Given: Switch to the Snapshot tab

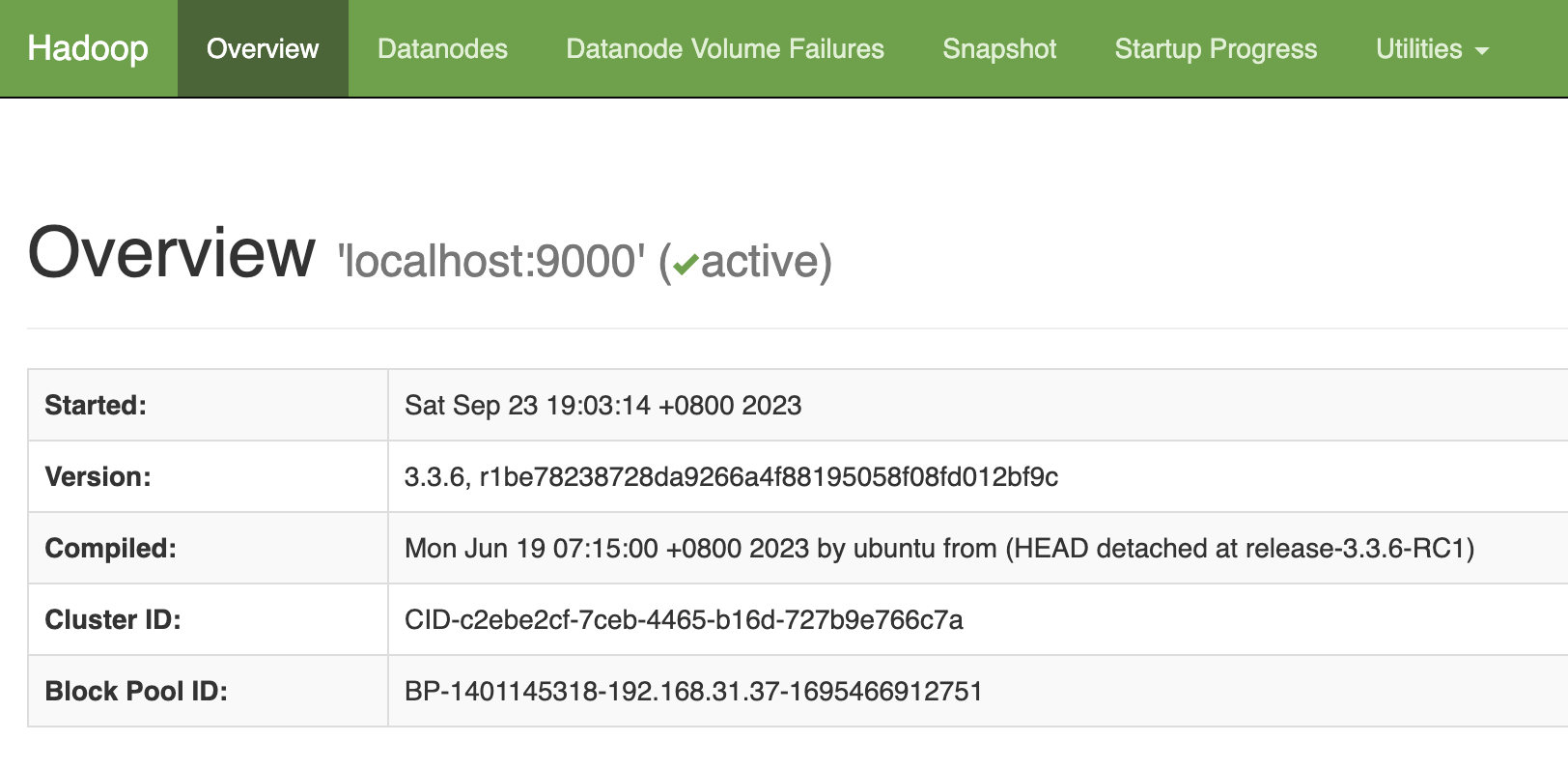Looking at the screenshot, I should click(x=999, y=48).
